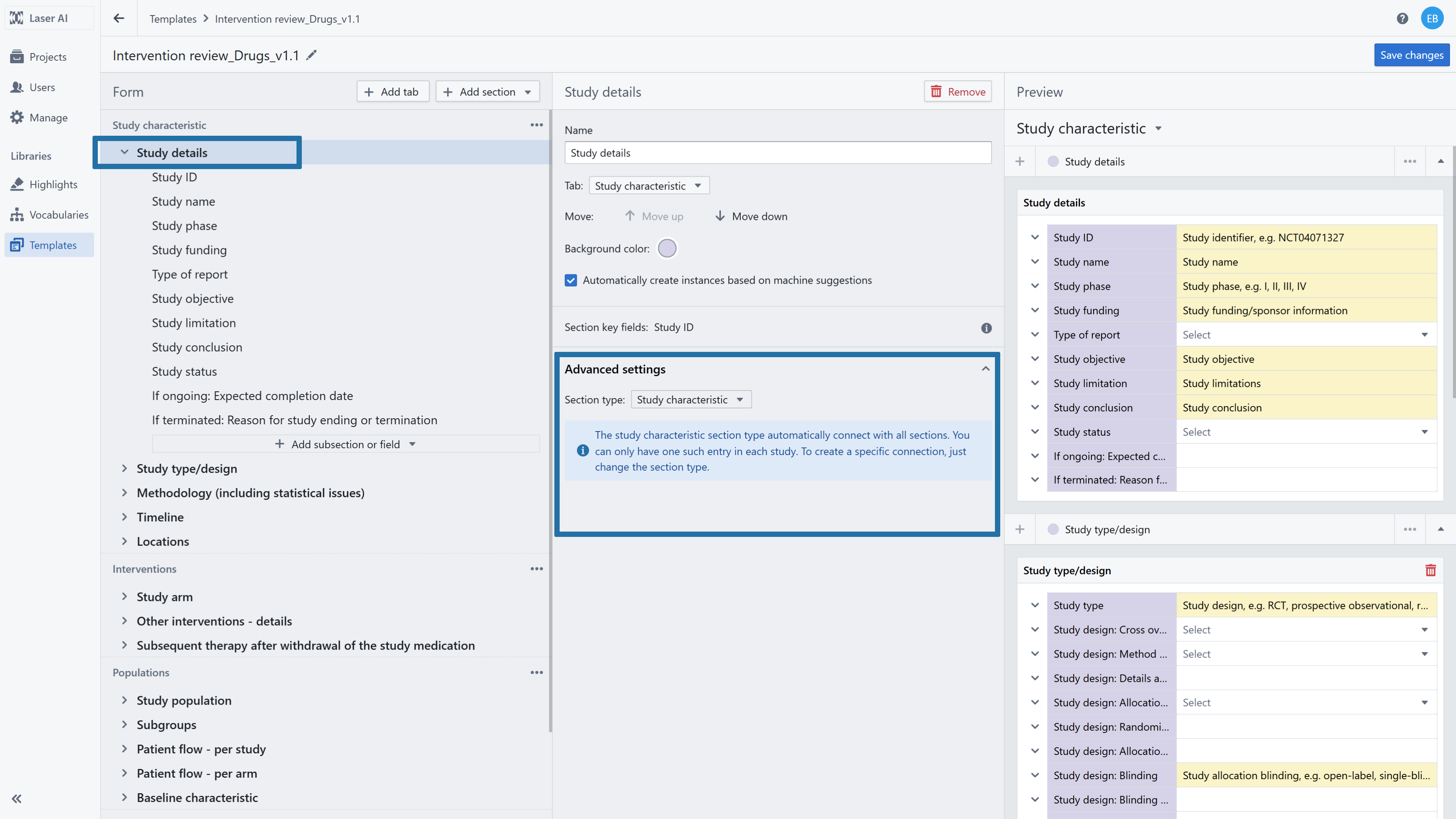Open the Vocabularies menu item
The image size is (1456, 819).
pos(59,215)
